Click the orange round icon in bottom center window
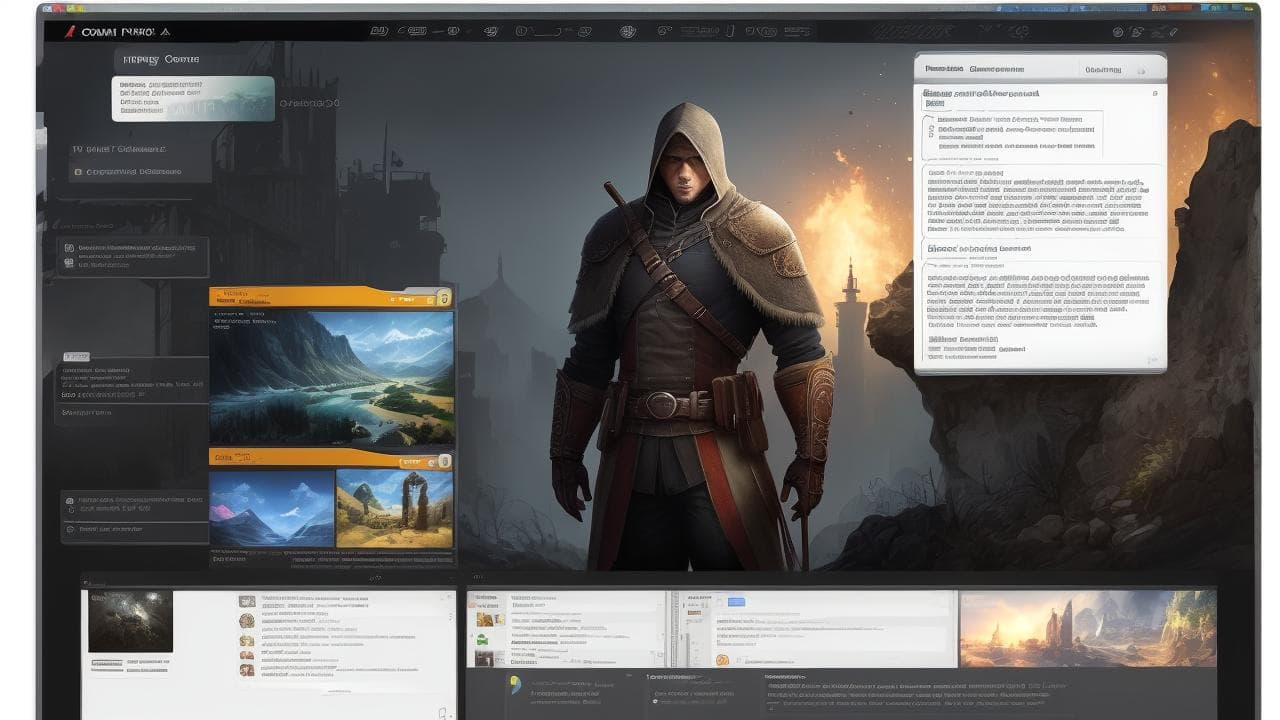Viewport: 1280px width, 720px height. pyautogui.click(x=722, y=659)
